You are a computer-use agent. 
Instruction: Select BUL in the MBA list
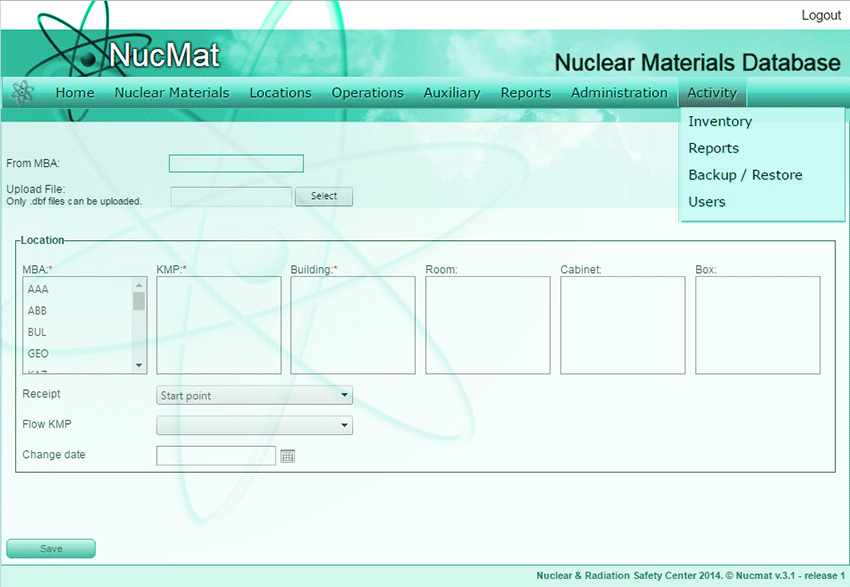[37, 332]
